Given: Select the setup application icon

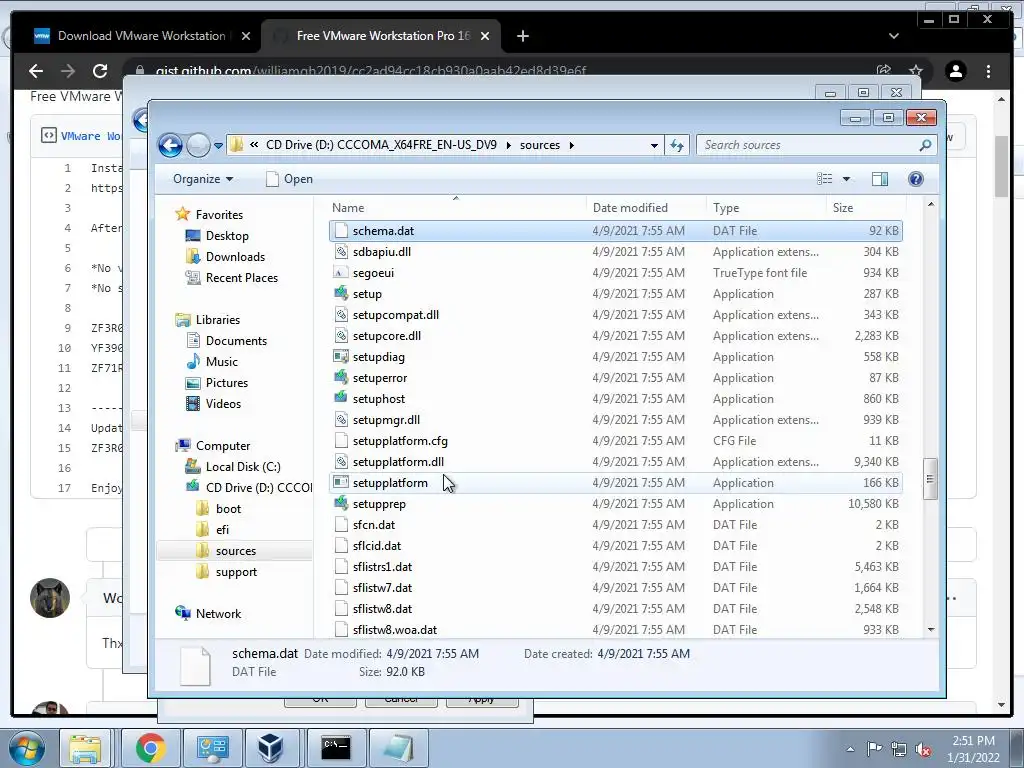Looking at the screenshot, I should (341, 294).
